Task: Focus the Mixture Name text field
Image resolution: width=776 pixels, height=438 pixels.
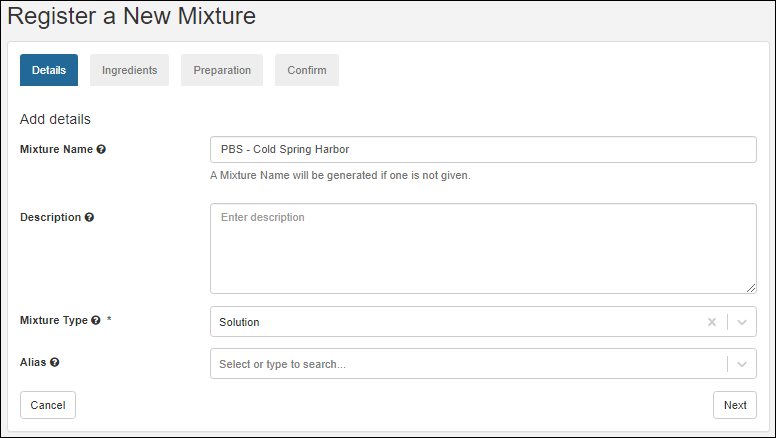Action: click(482, 149)
